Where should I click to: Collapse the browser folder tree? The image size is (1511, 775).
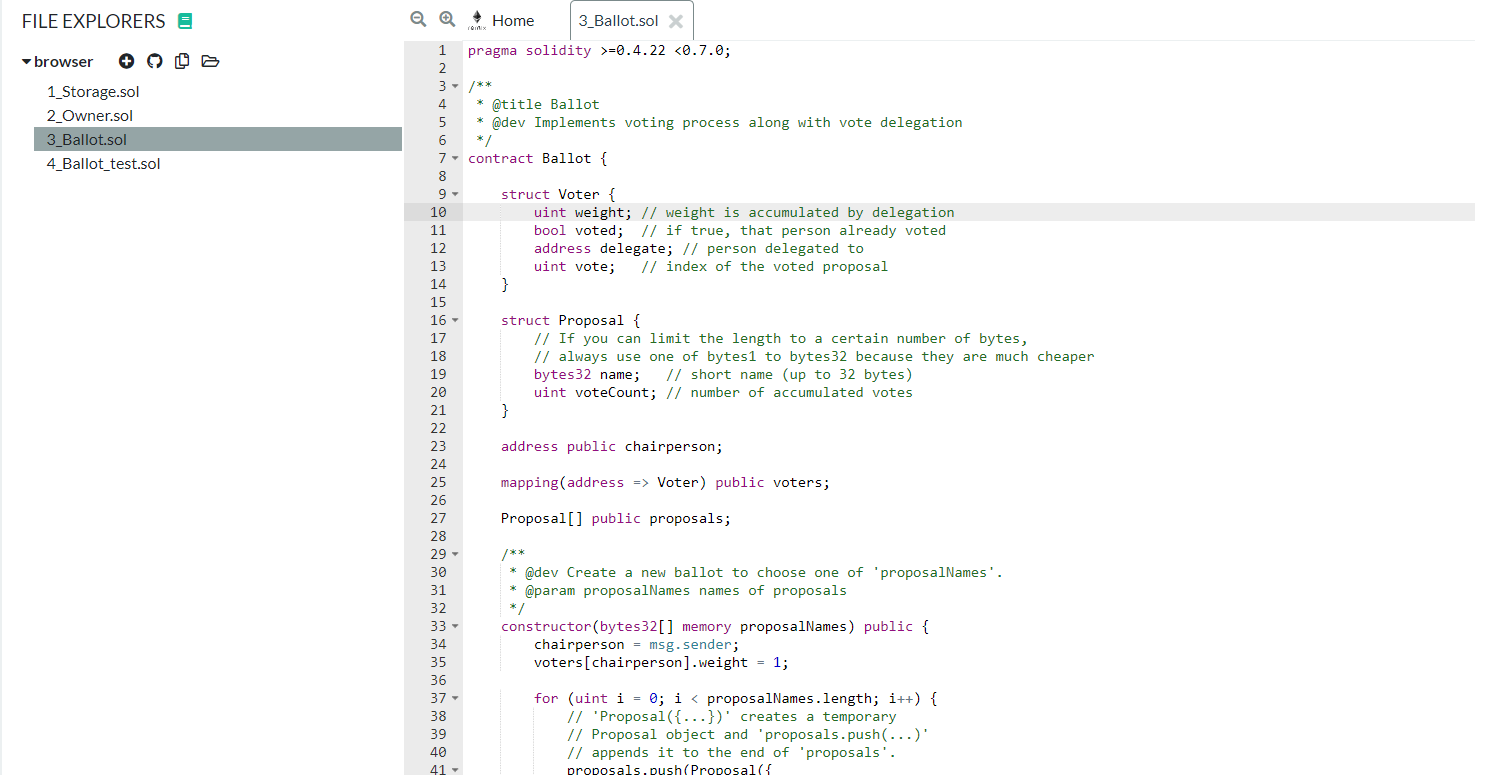click(x=27, y=62)
